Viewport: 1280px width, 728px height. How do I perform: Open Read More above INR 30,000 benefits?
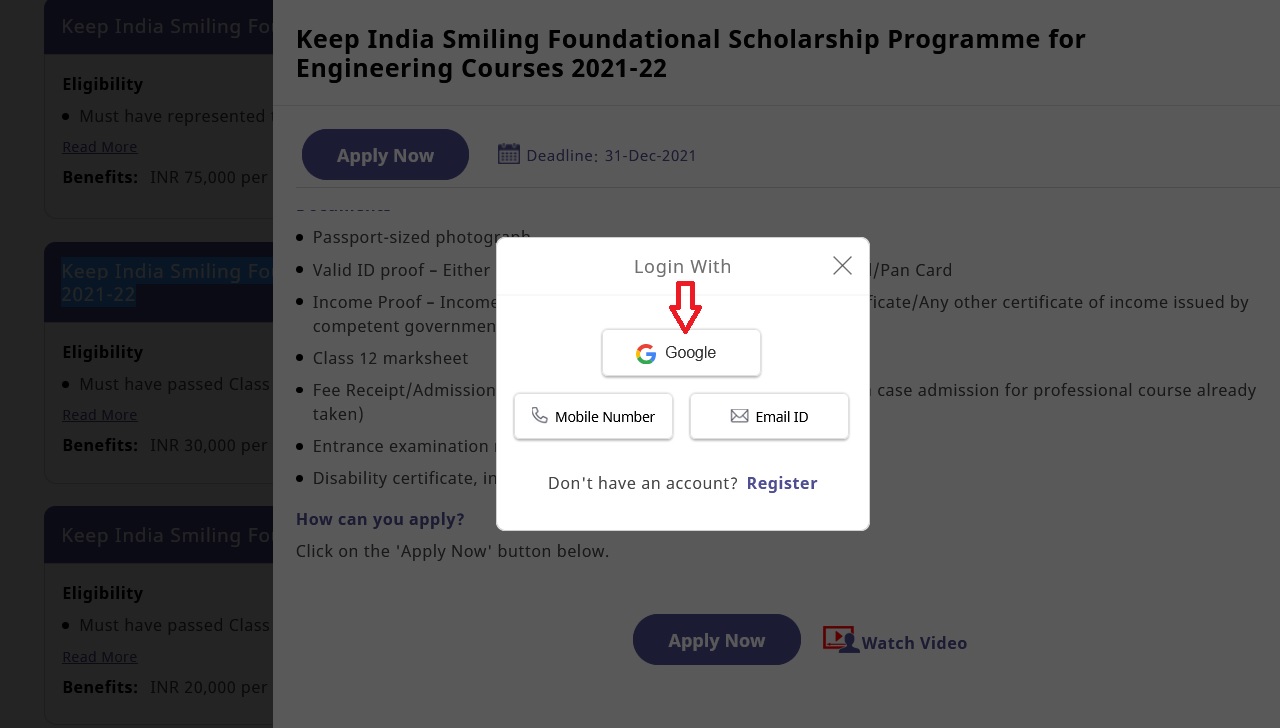point(100,415)
